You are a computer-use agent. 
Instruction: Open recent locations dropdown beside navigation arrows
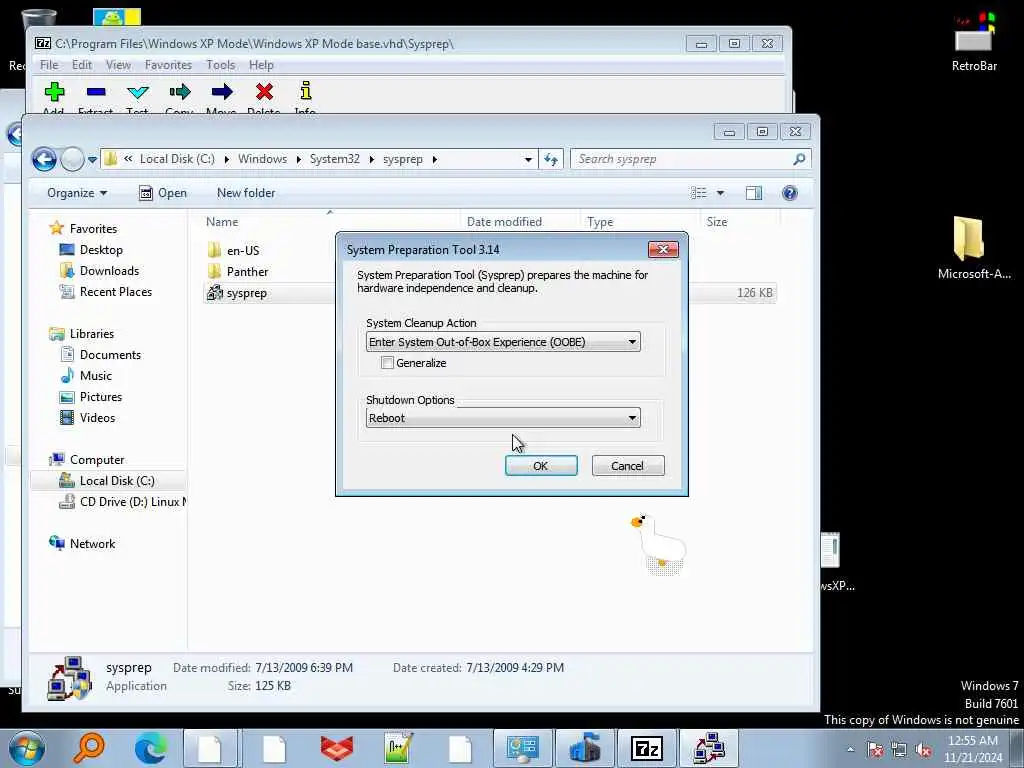click(92, 159)
